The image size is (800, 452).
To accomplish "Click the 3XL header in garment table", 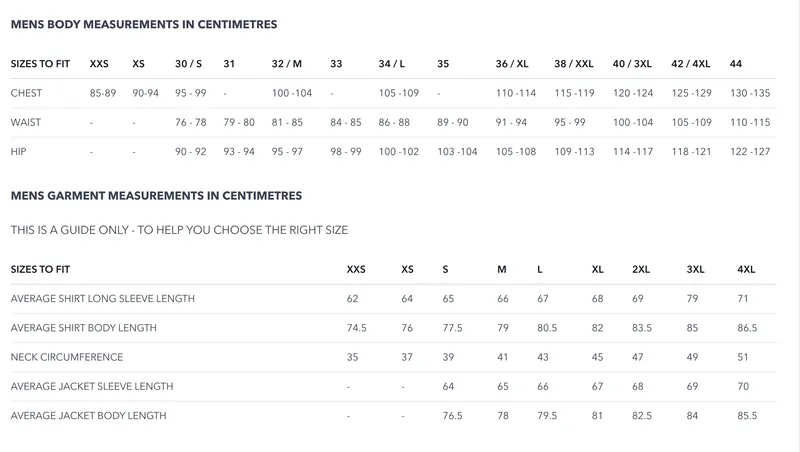I will coord(696,270).
